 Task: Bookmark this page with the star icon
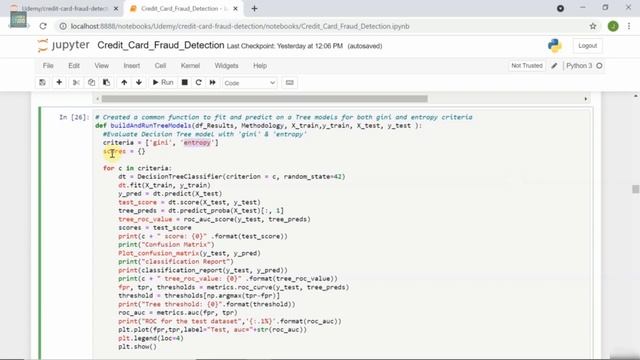click(593, 26)
